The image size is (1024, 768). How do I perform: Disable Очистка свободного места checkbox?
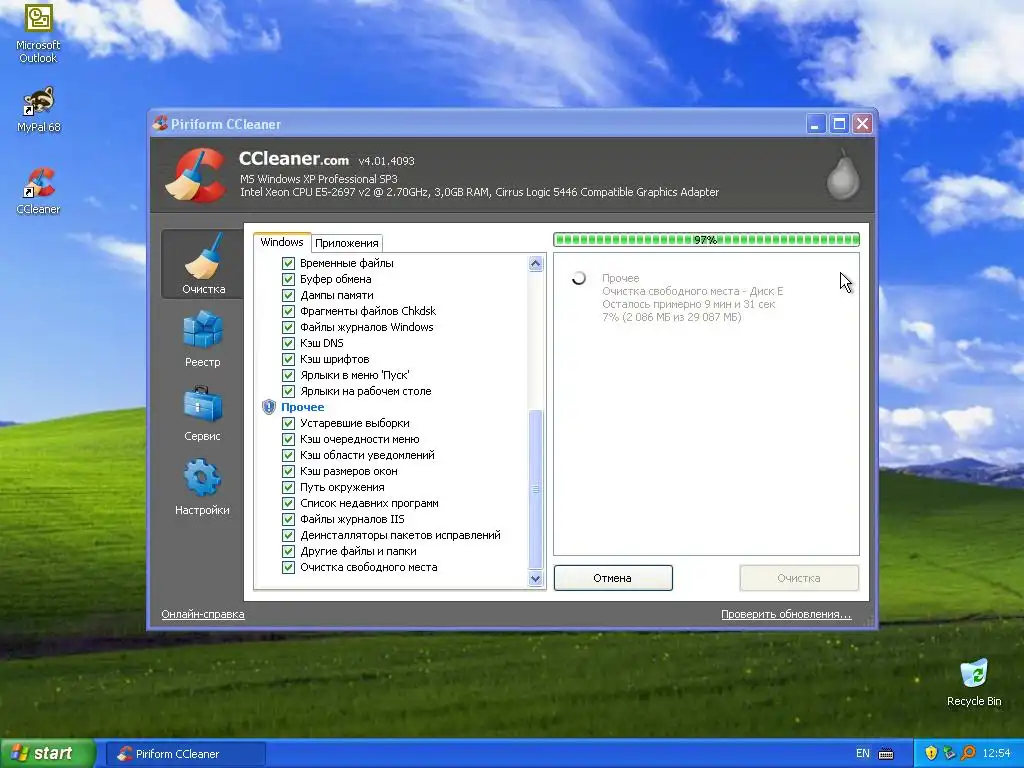[x=288, y=567]
